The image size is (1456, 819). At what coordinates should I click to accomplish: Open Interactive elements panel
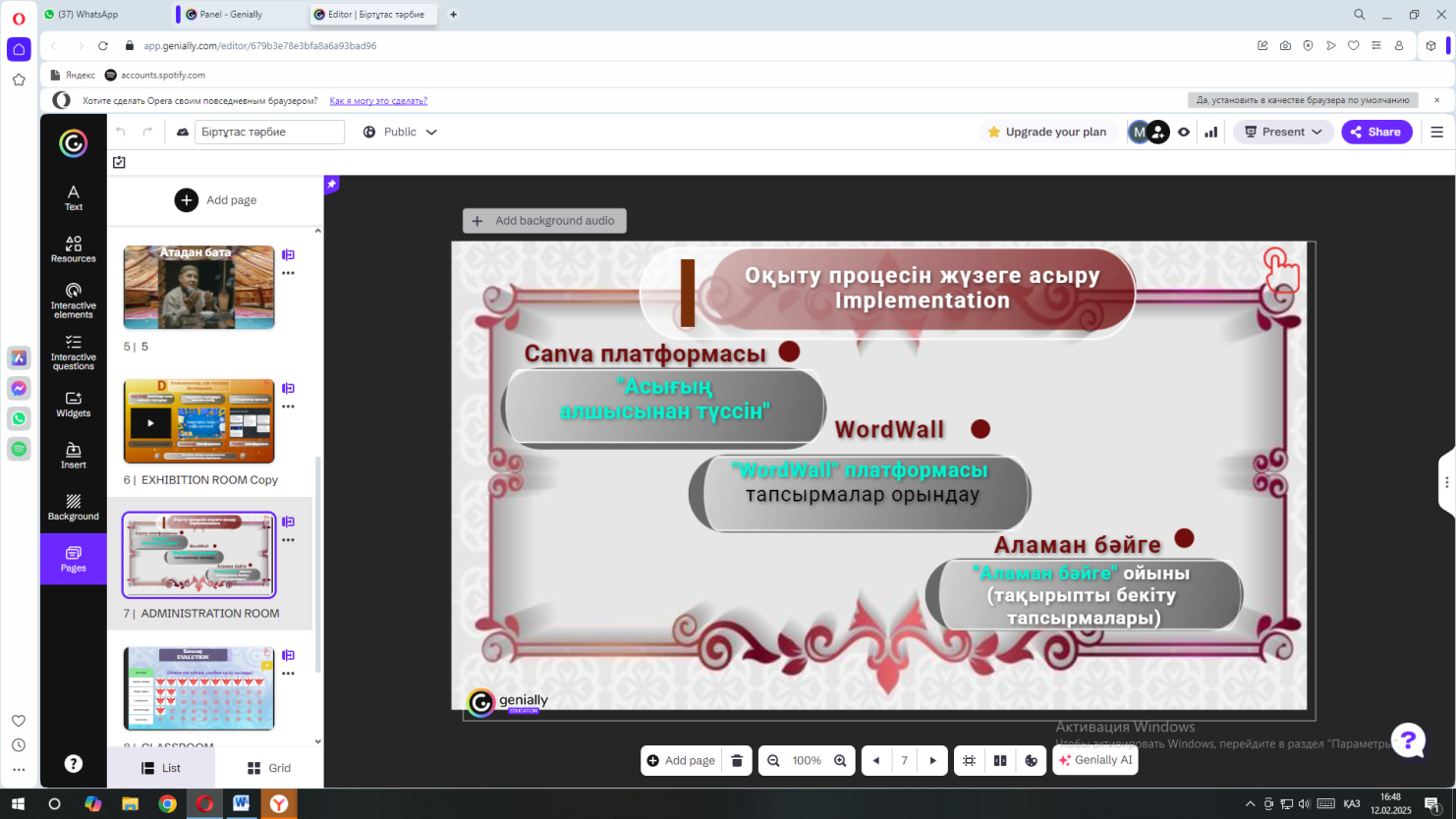(x=74, y=300)
